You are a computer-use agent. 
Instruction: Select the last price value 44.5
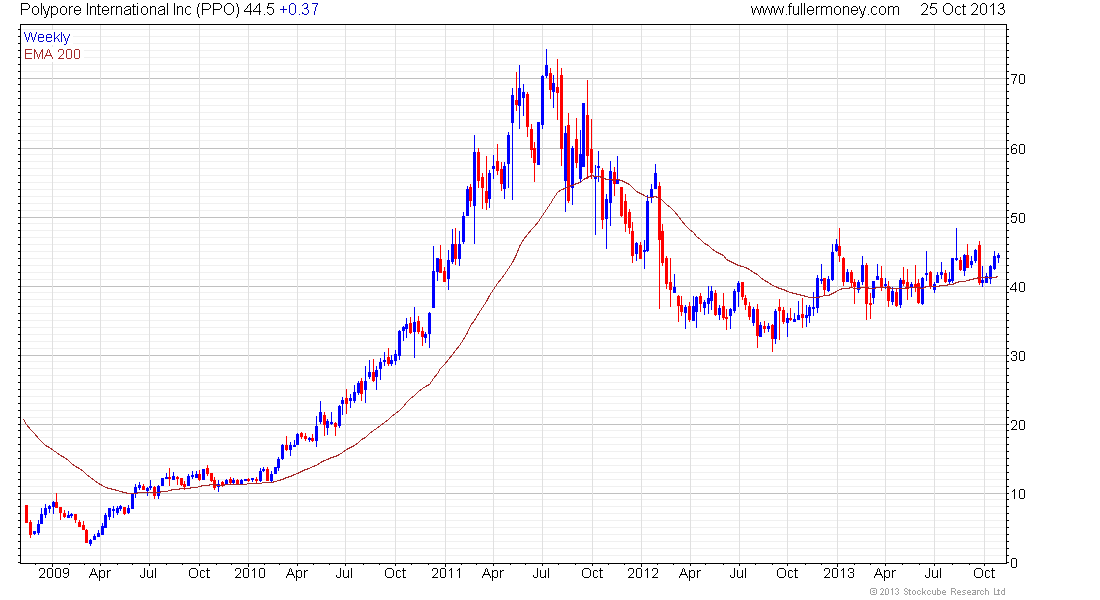[259, 10]
